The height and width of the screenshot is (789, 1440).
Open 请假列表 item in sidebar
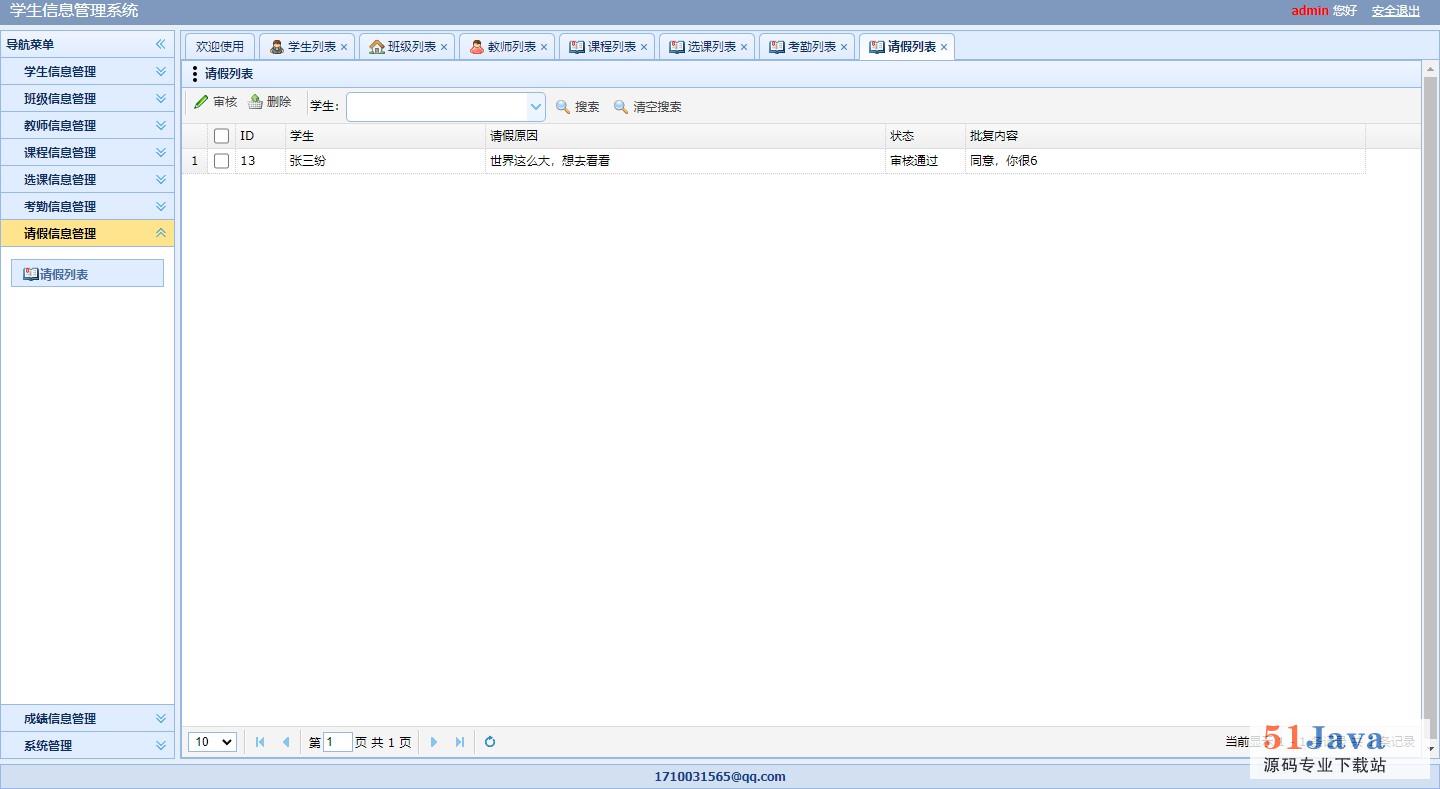coord(87,274)
